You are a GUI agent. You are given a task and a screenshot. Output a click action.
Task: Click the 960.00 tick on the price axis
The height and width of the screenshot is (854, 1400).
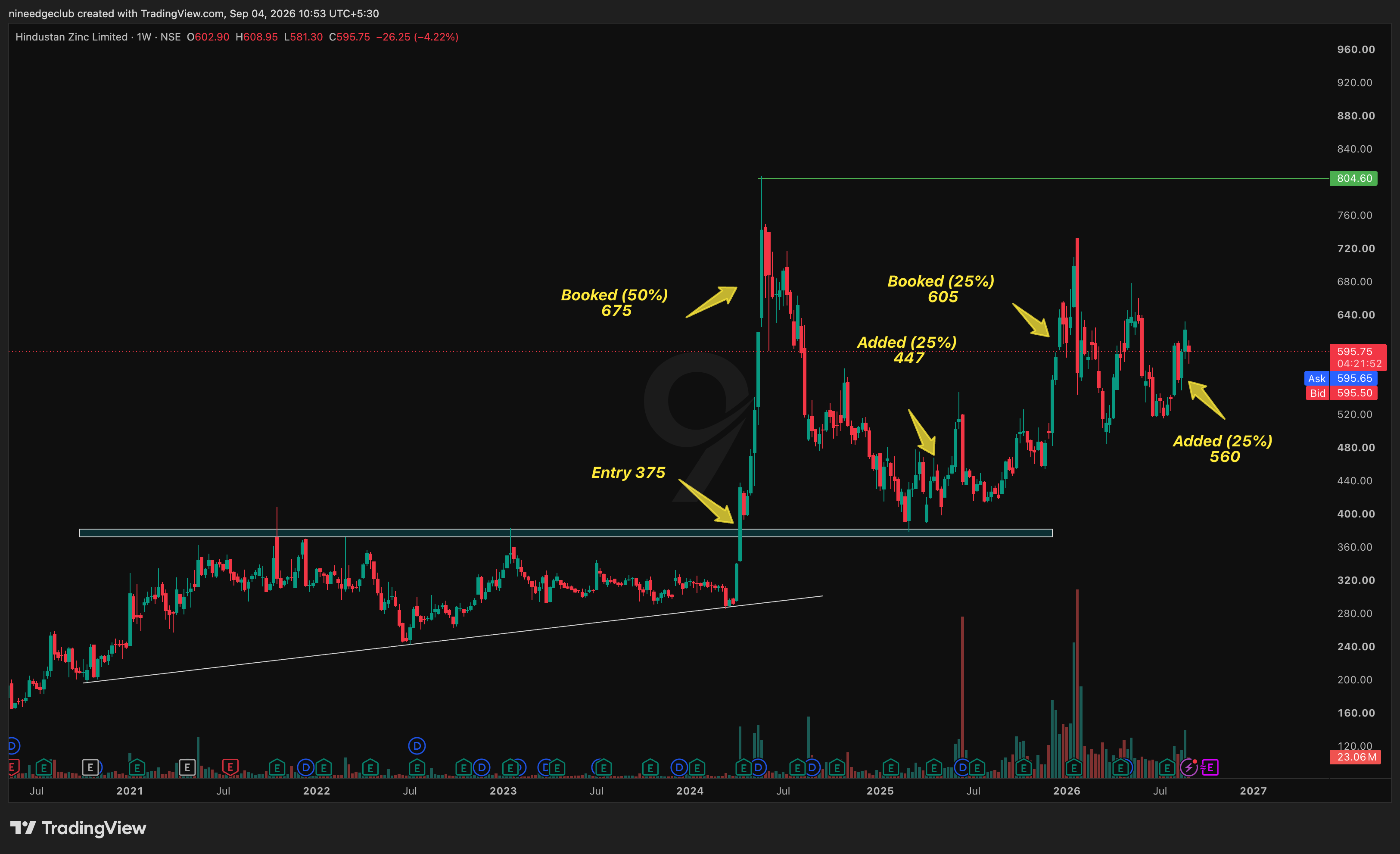pos(1356,50)
